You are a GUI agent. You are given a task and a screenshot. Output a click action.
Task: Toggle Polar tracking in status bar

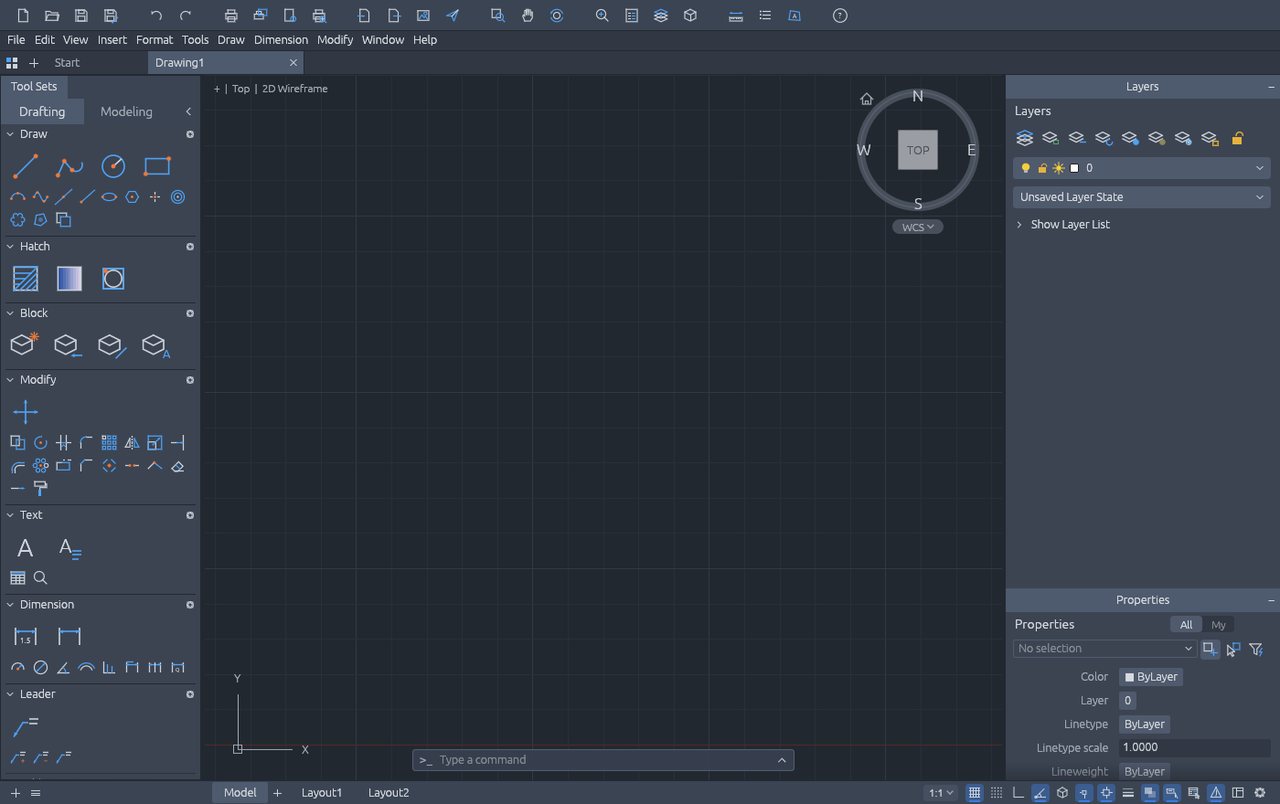(x=1040, y=793)
